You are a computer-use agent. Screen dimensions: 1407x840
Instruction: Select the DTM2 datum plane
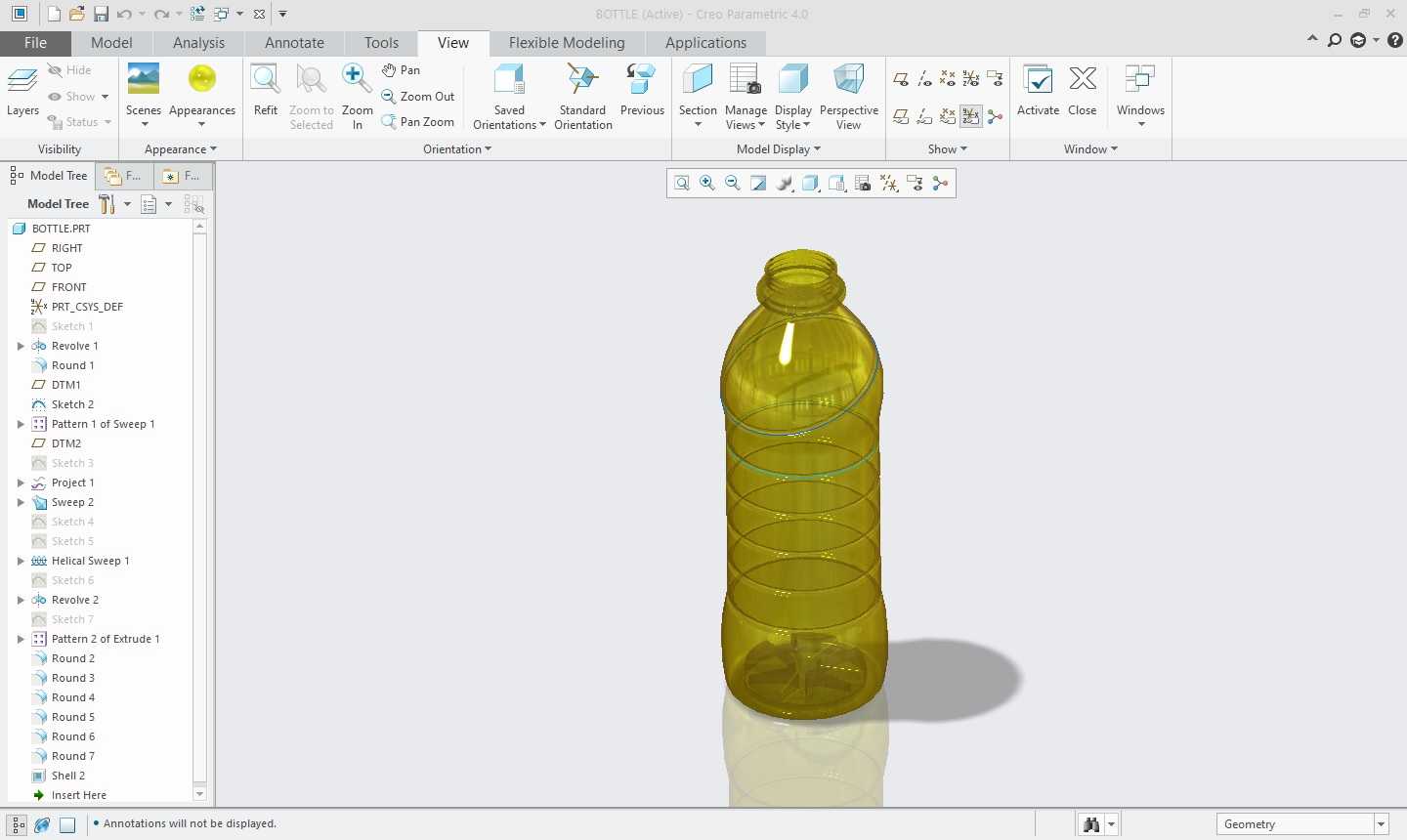tap(65, 443)
